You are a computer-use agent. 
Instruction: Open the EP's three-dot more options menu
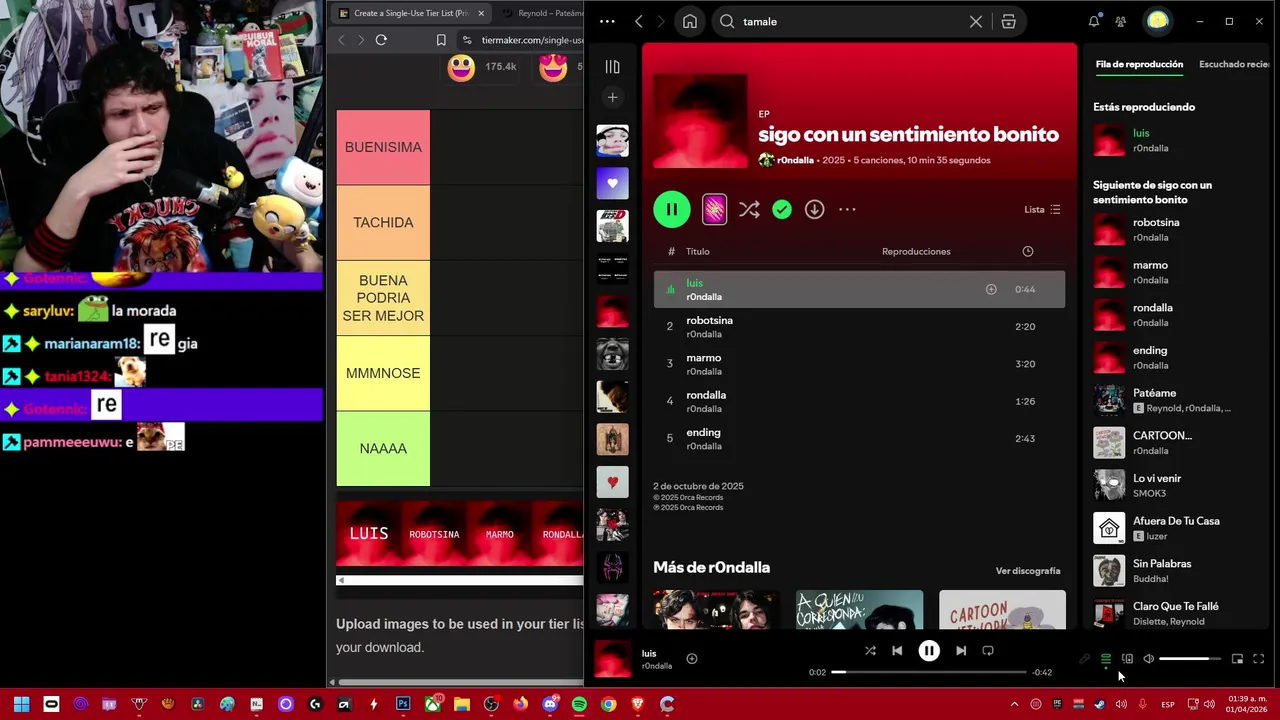click(847, 209)
